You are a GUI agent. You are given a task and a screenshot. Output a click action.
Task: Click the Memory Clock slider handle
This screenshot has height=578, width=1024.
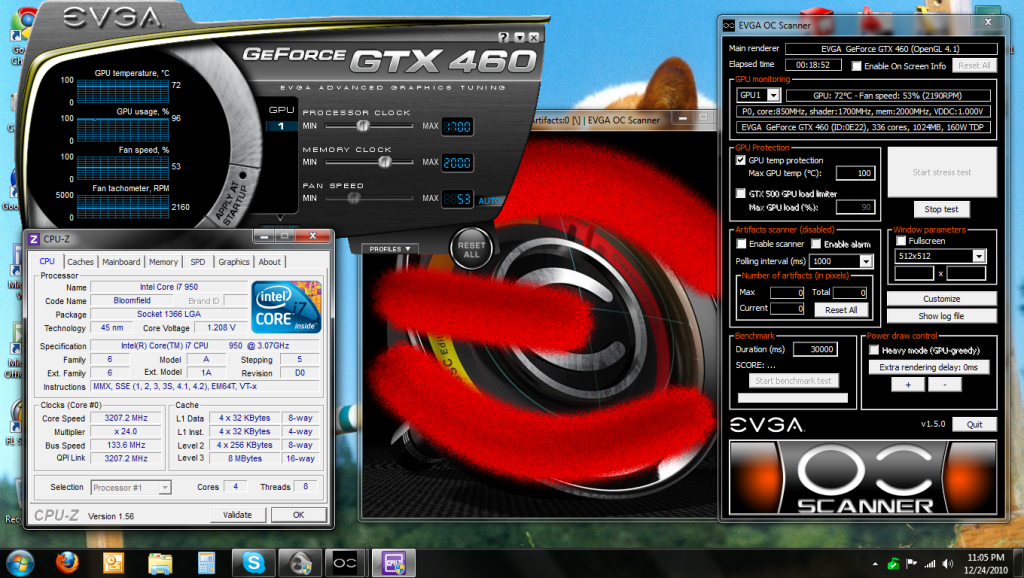[x=385, y=162]
